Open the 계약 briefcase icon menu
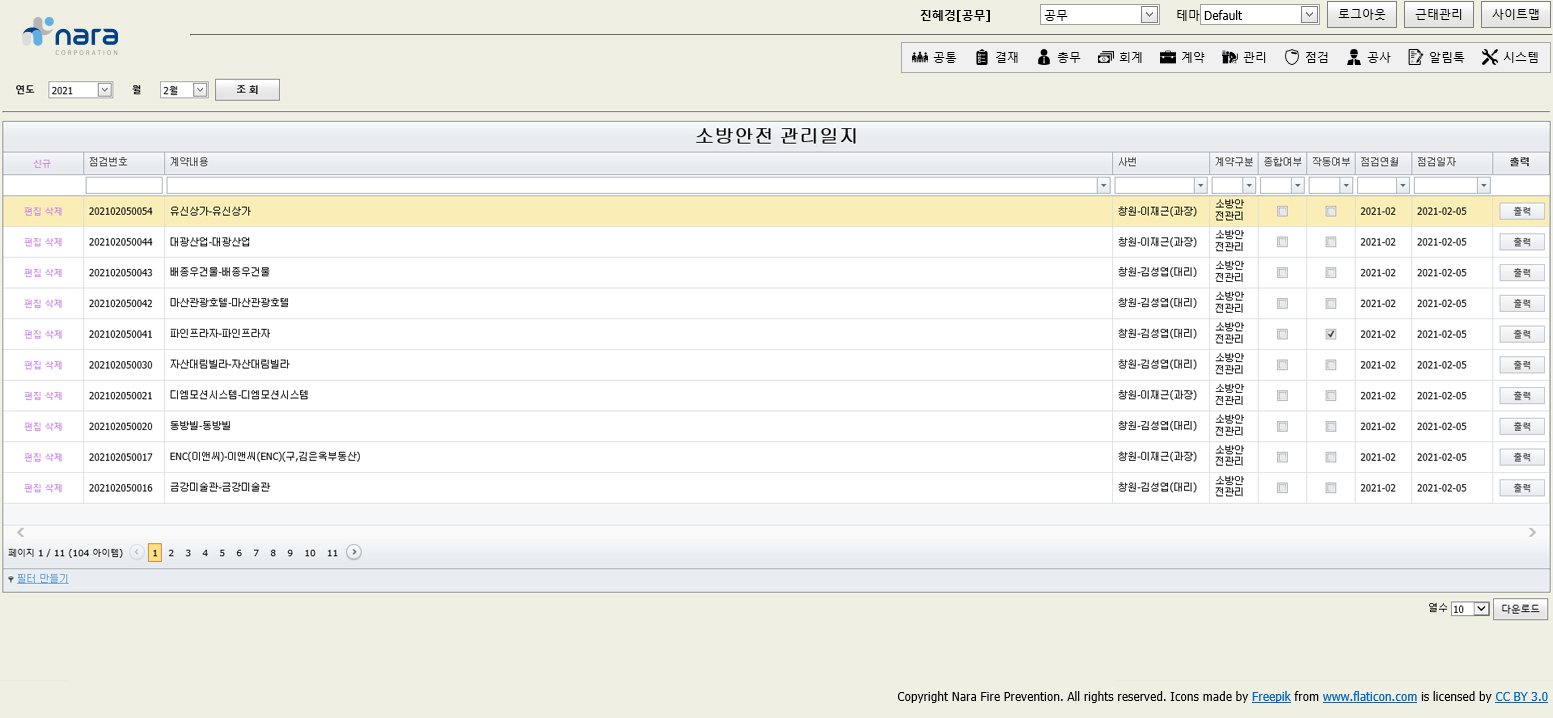 point(1167,58)
